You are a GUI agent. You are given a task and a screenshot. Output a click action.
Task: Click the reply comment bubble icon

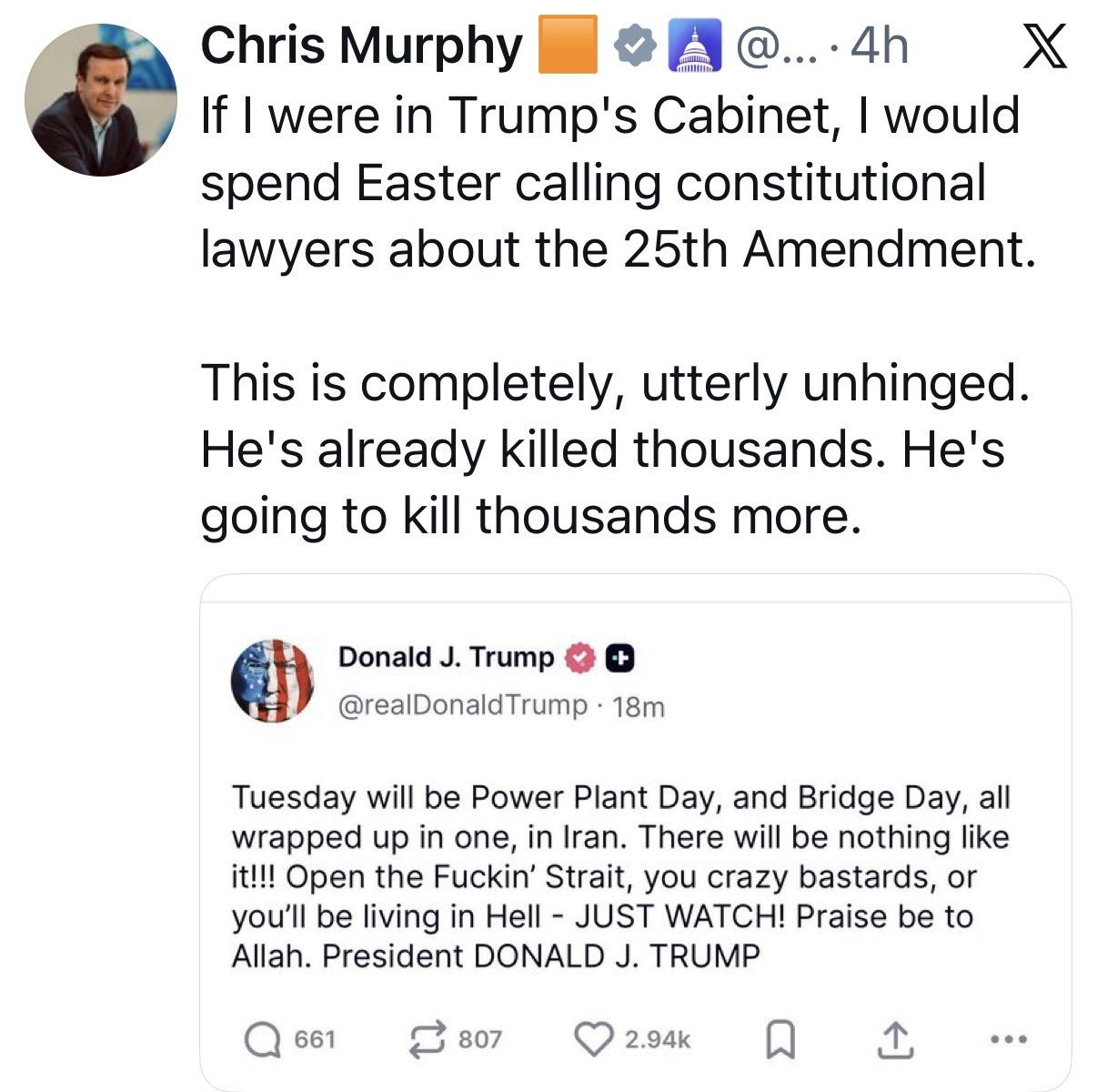click(265, 1039)
